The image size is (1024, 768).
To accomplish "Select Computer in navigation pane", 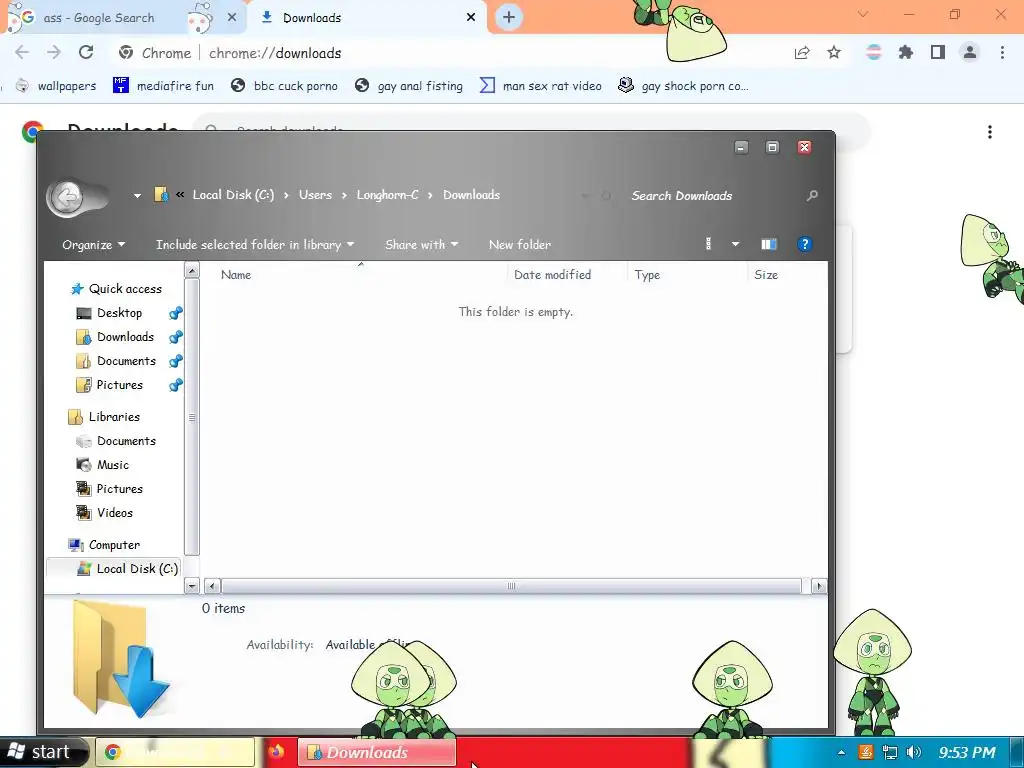I will 104,545.
